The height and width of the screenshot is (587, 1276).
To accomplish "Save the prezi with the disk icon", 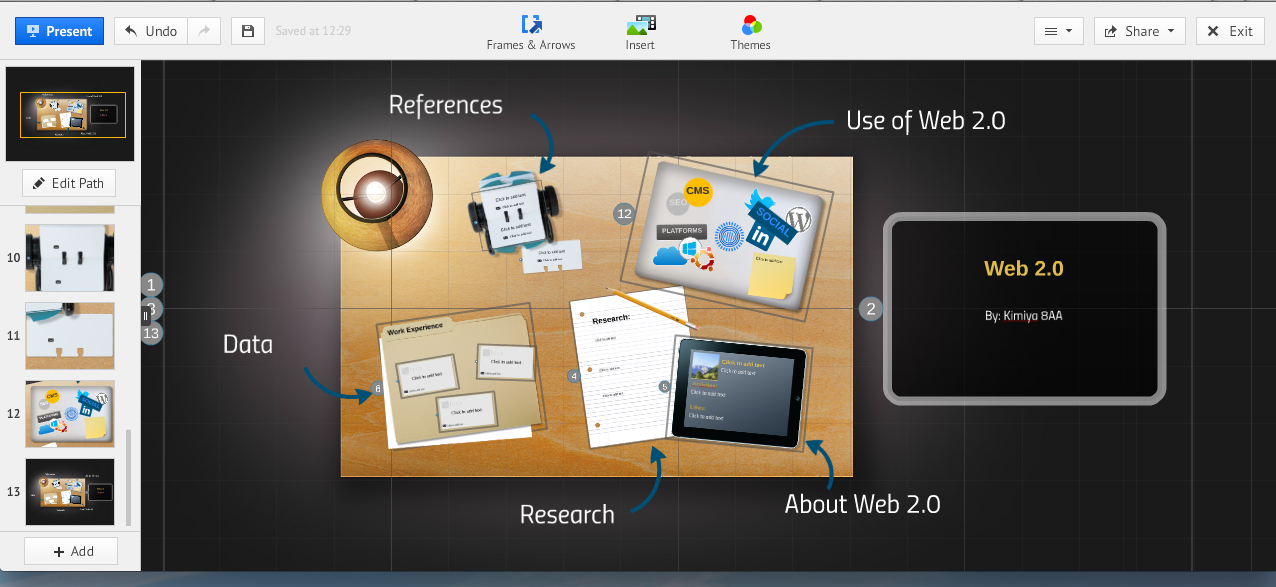I will [x=247, y=31].
